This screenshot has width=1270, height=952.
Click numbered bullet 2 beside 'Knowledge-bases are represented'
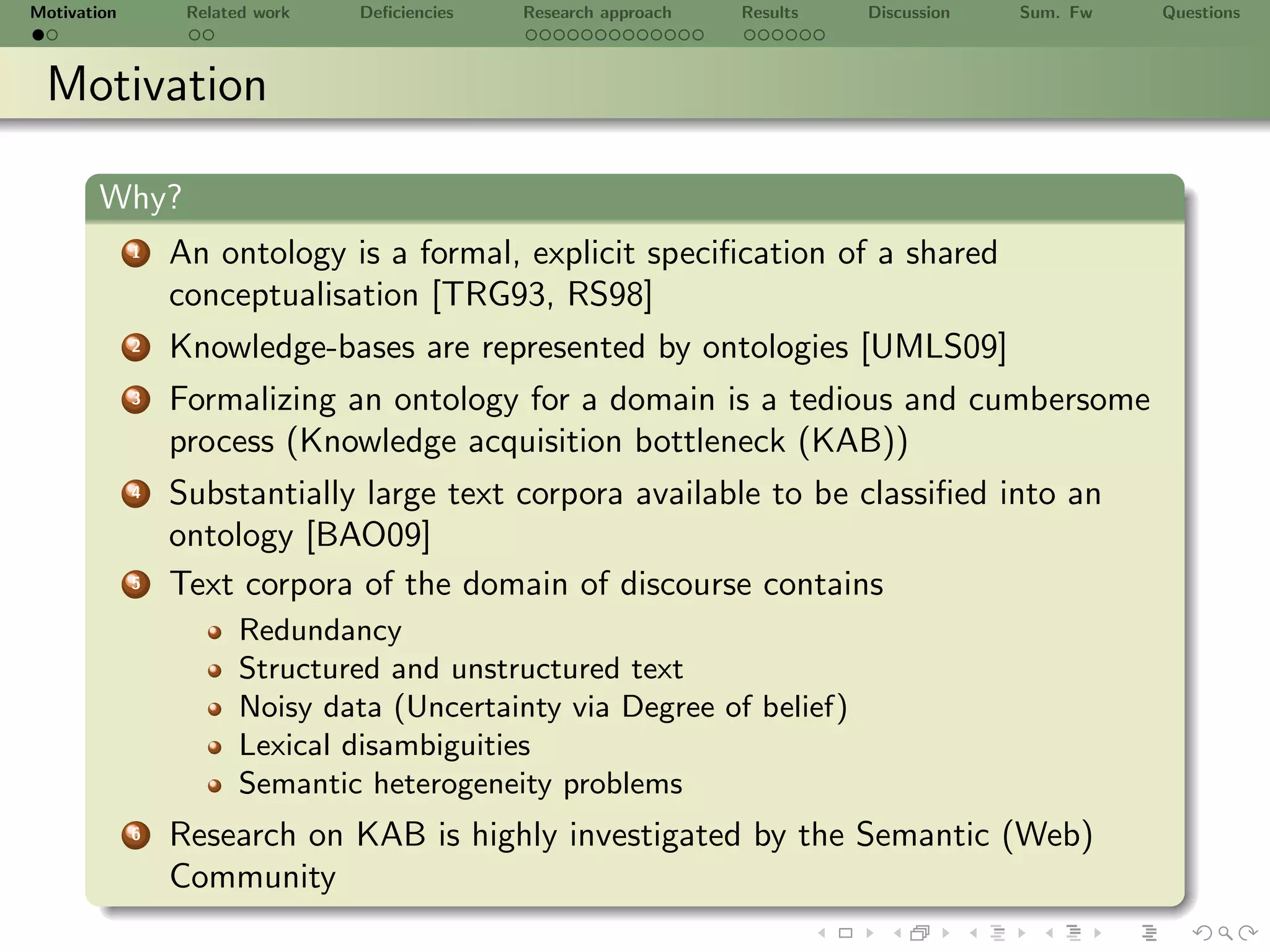[x=136, y=347]
